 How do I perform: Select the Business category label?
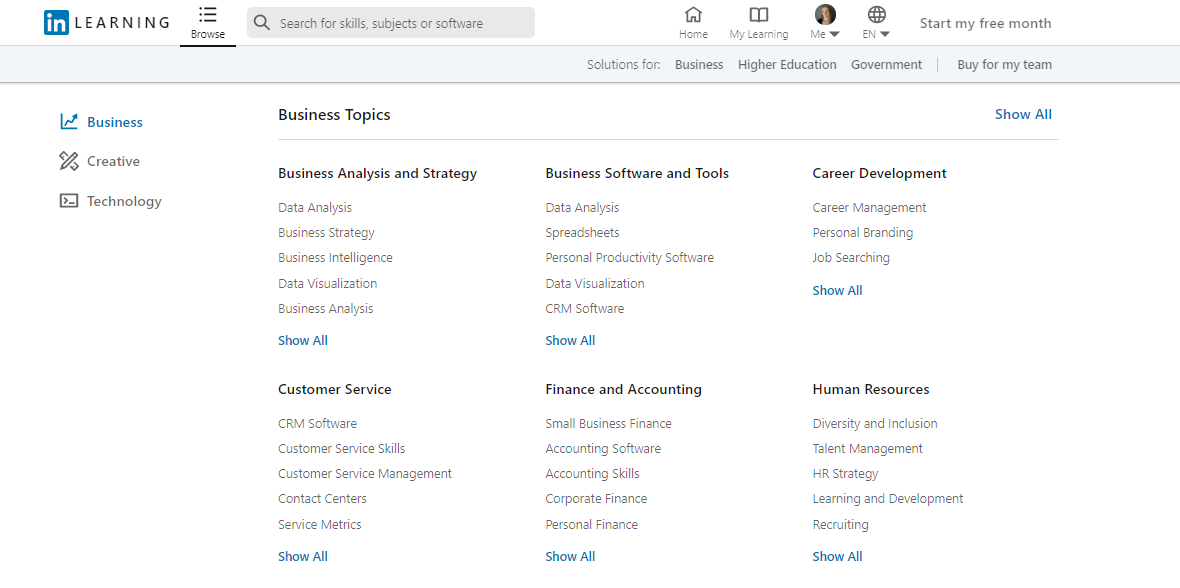click(x=114, y=122)
